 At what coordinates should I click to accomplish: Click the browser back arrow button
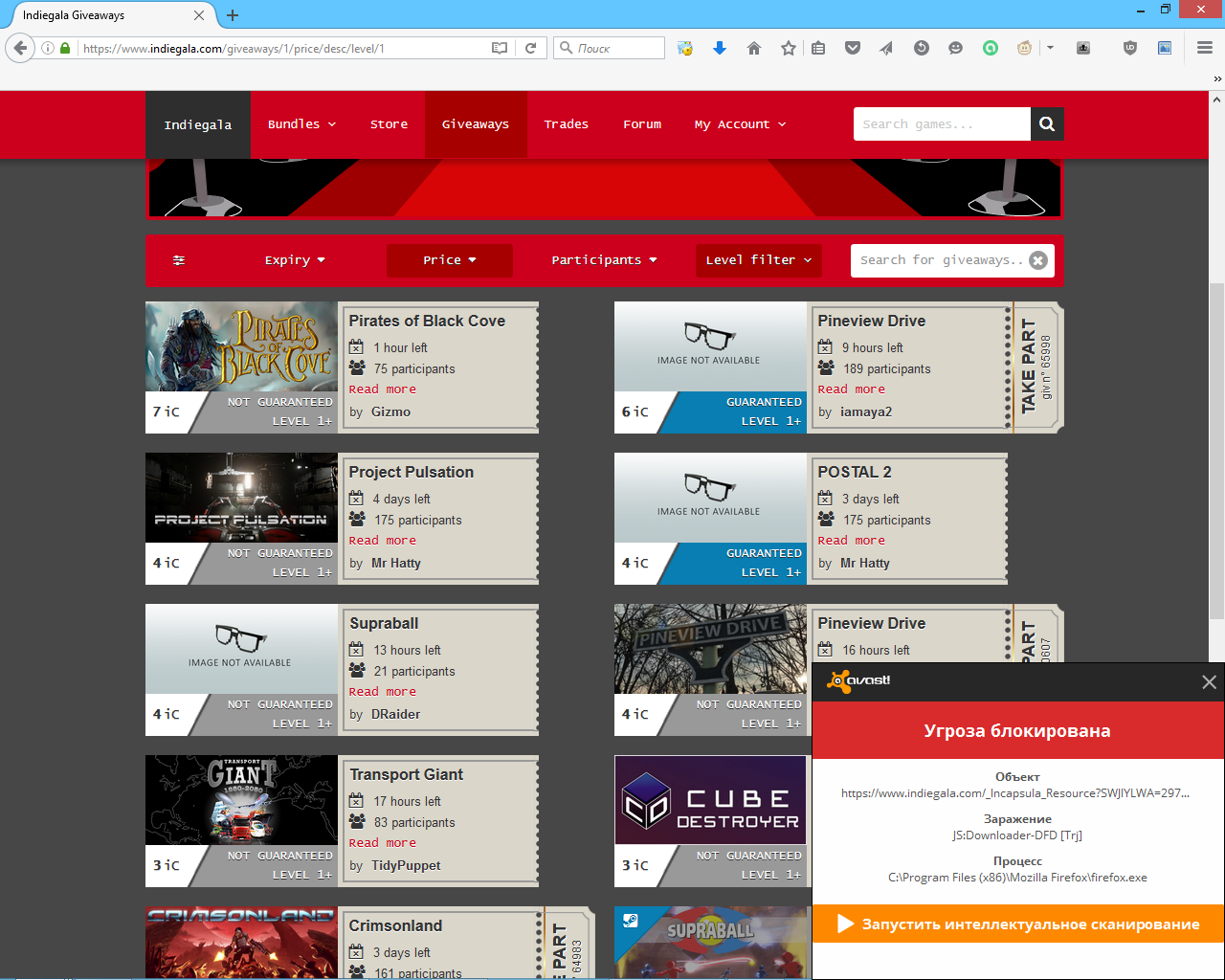coord(20,48)
